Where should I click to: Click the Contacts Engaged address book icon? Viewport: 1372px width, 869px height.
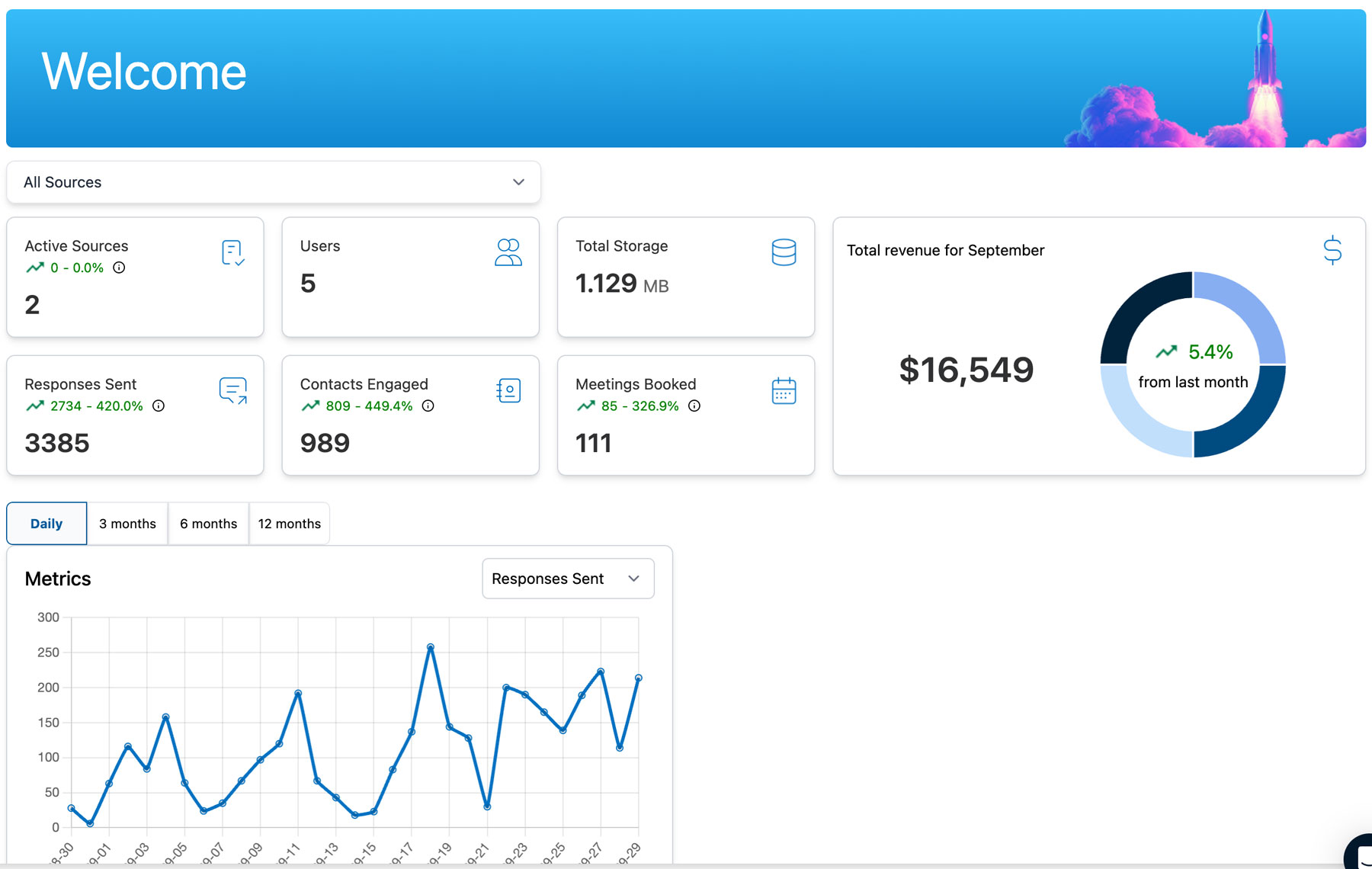pos(508,391)
